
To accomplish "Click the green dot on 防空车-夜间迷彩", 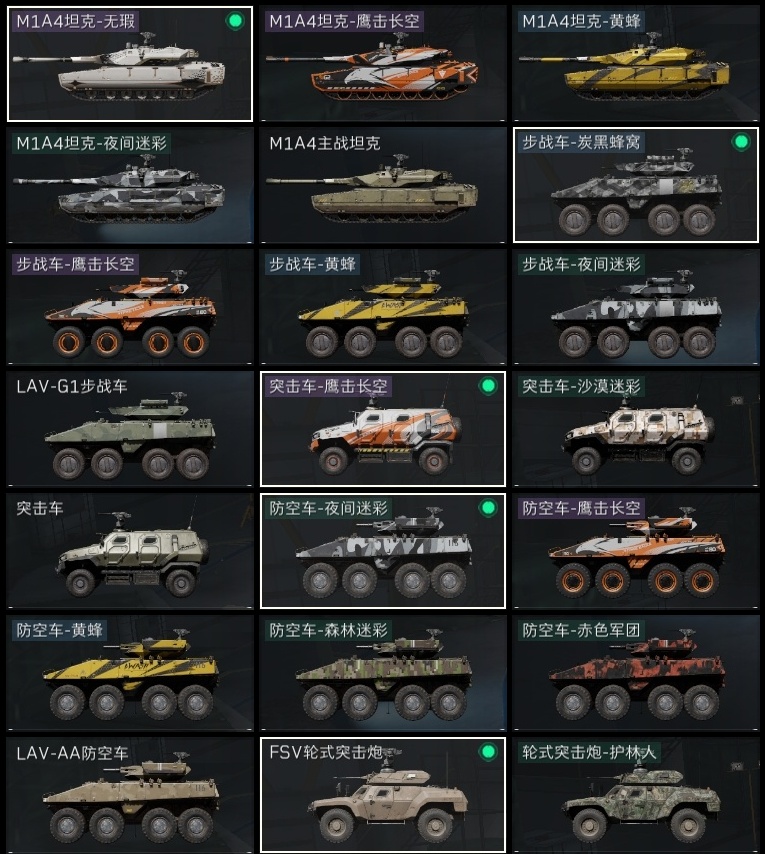I will (488, 508).
